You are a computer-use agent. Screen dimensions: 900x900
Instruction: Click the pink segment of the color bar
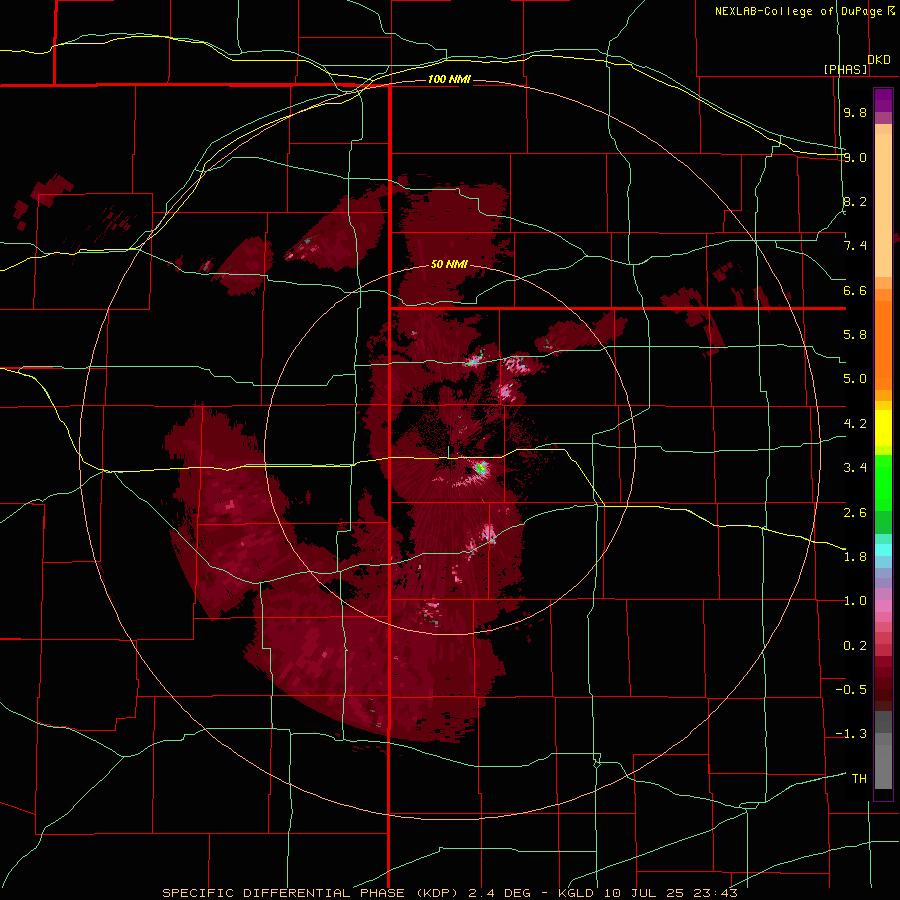[x=883, y=606]
